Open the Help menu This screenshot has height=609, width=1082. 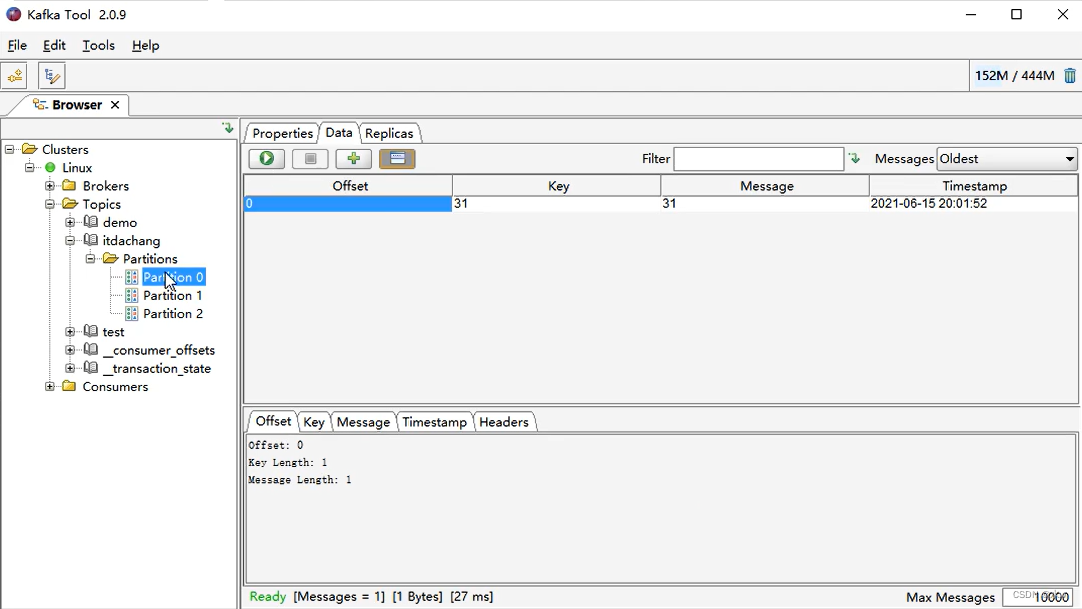(145, 46)
